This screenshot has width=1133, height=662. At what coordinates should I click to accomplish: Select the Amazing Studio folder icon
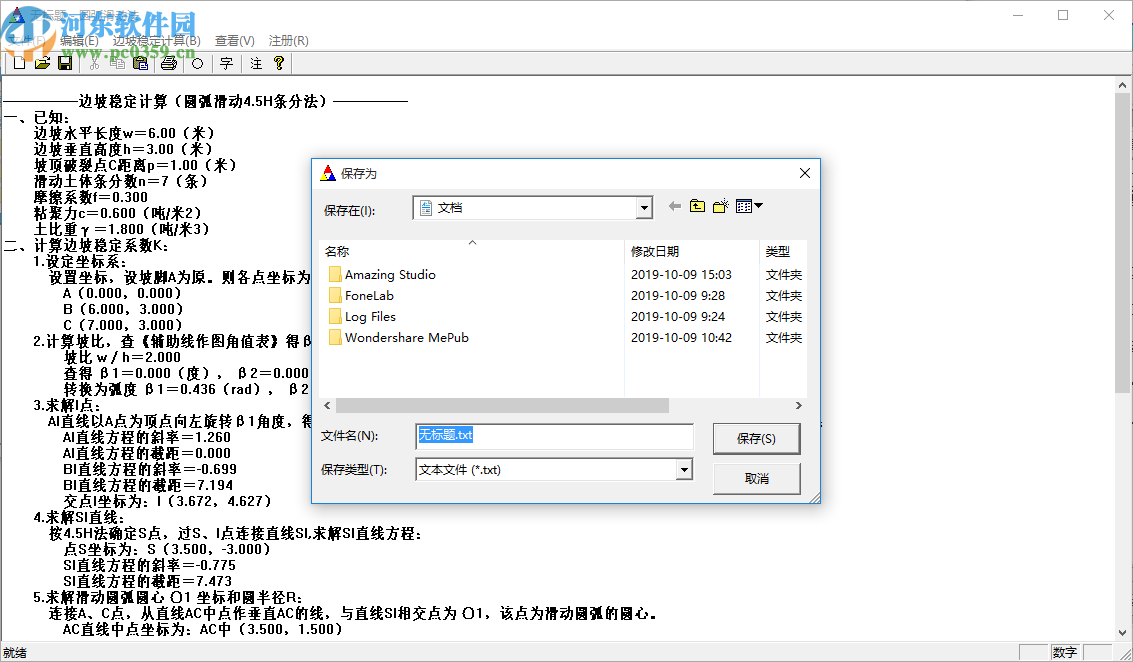pyautogui.click(x=335, y=275)
